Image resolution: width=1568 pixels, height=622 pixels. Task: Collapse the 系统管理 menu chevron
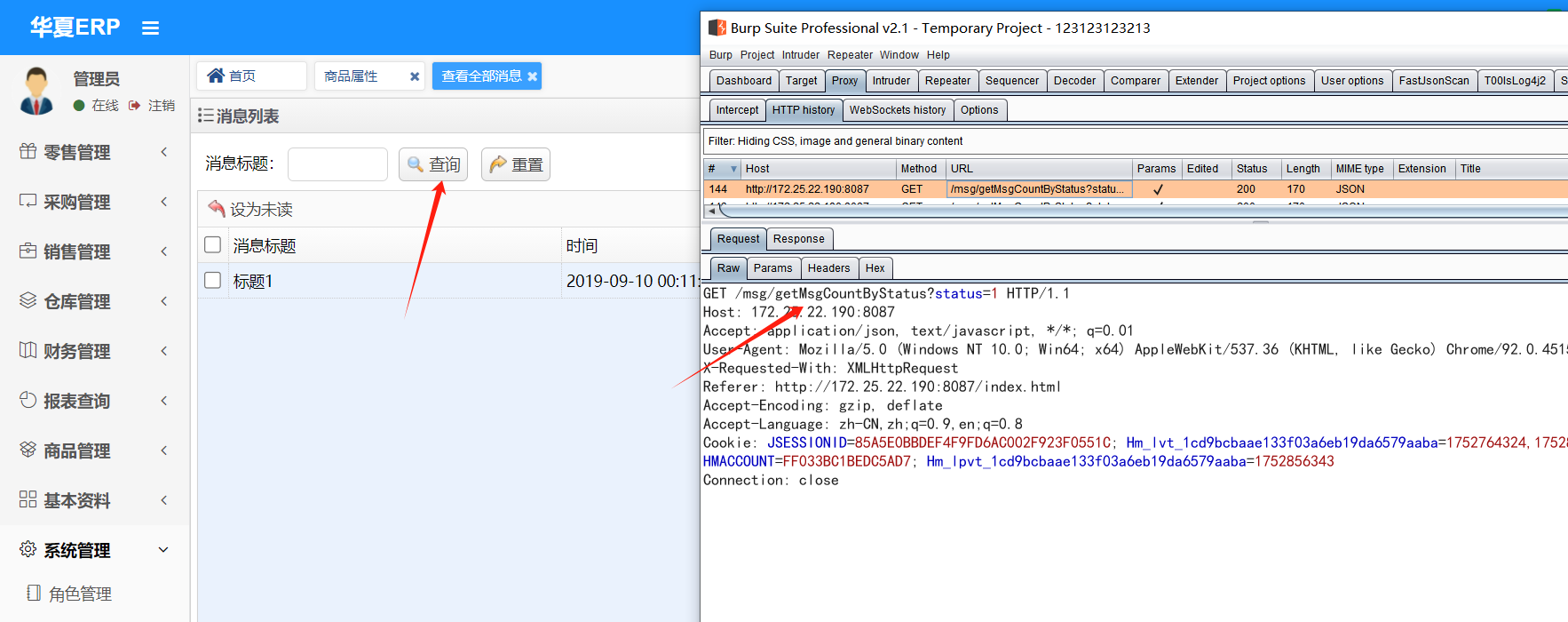click(x=163, y=550)
